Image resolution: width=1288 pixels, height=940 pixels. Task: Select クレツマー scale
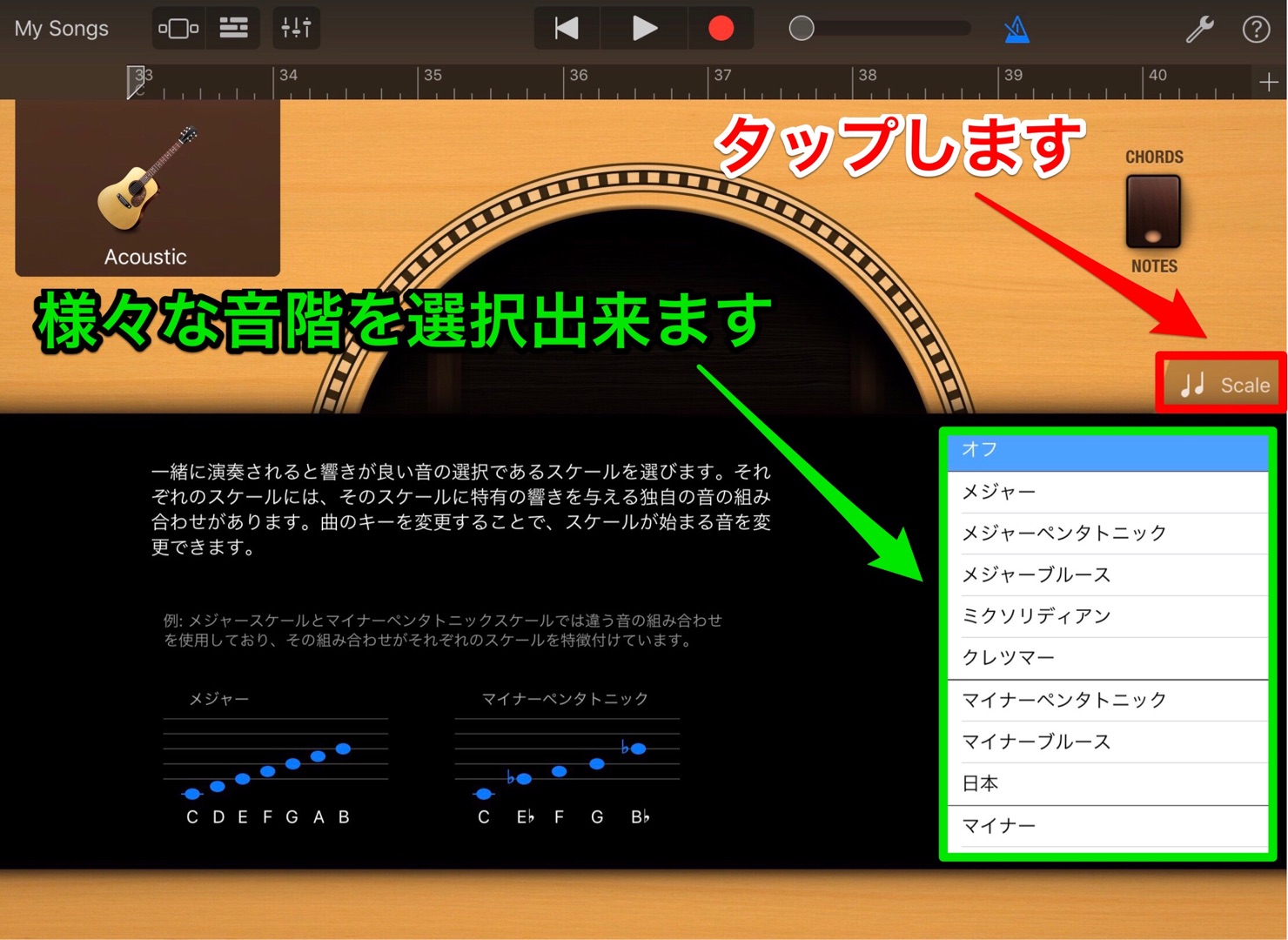(1107, 659)
